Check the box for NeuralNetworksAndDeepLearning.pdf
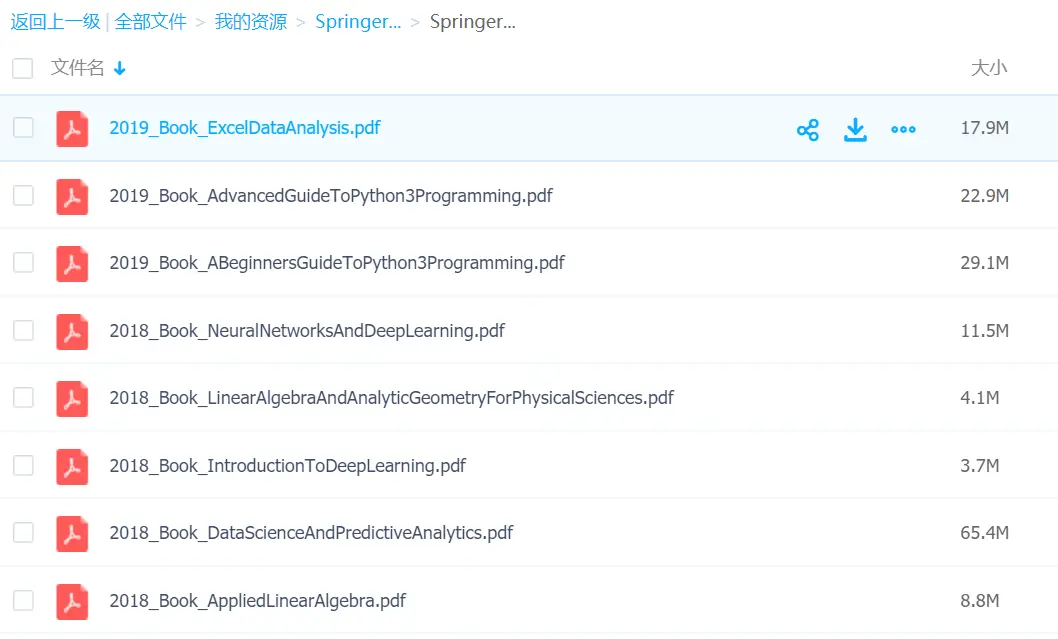 point(24,330)
